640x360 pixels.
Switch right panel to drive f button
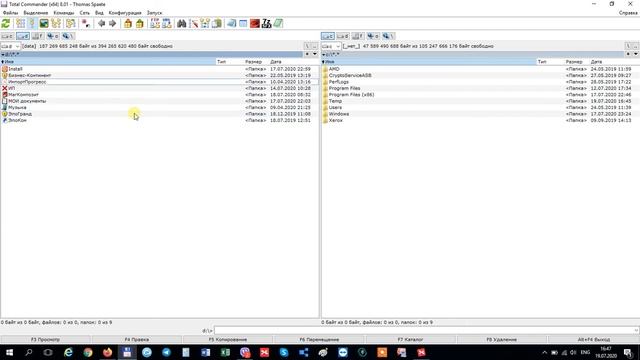[358, 36]
